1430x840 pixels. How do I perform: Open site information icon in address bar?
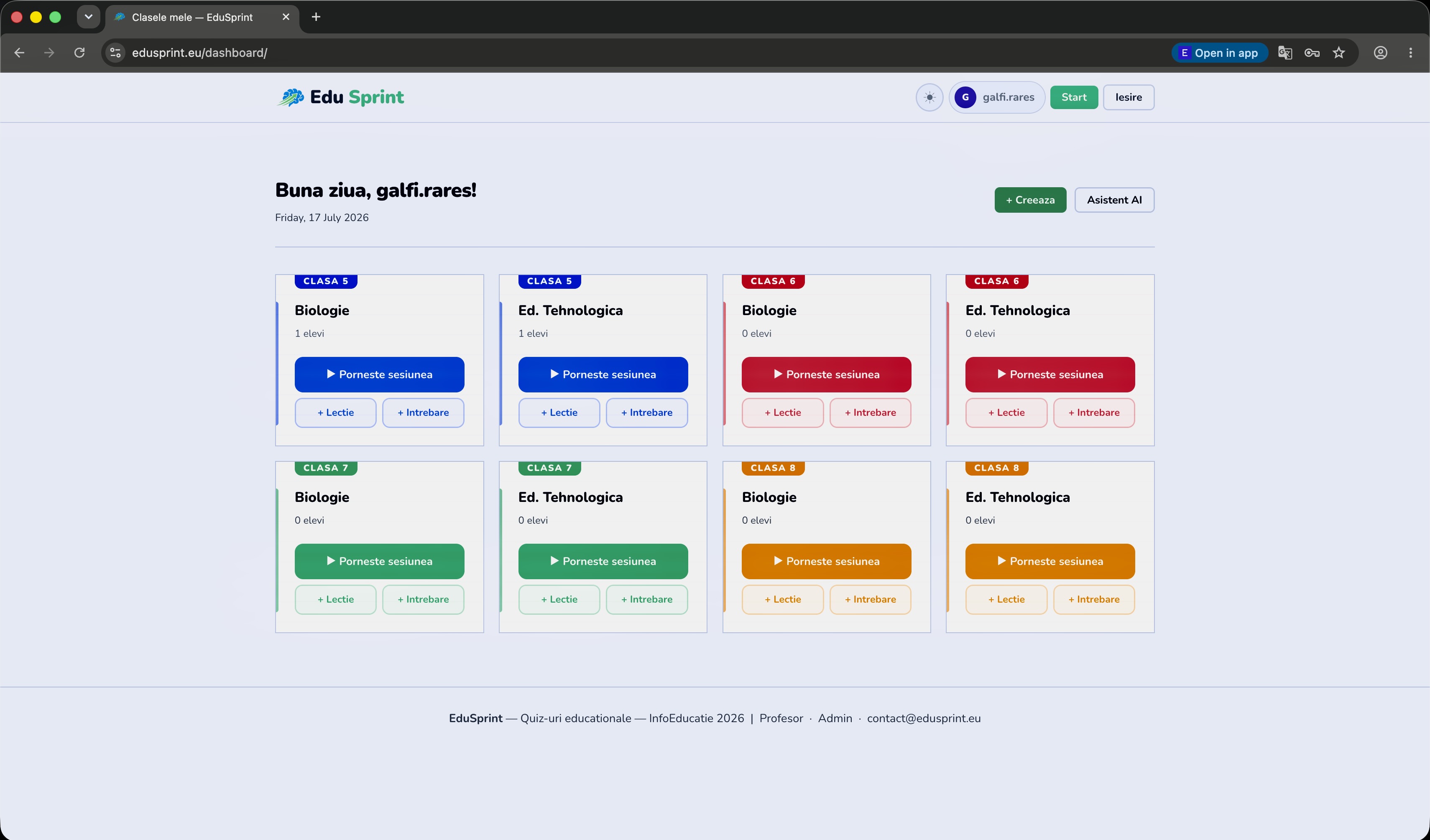click(115, 53)
